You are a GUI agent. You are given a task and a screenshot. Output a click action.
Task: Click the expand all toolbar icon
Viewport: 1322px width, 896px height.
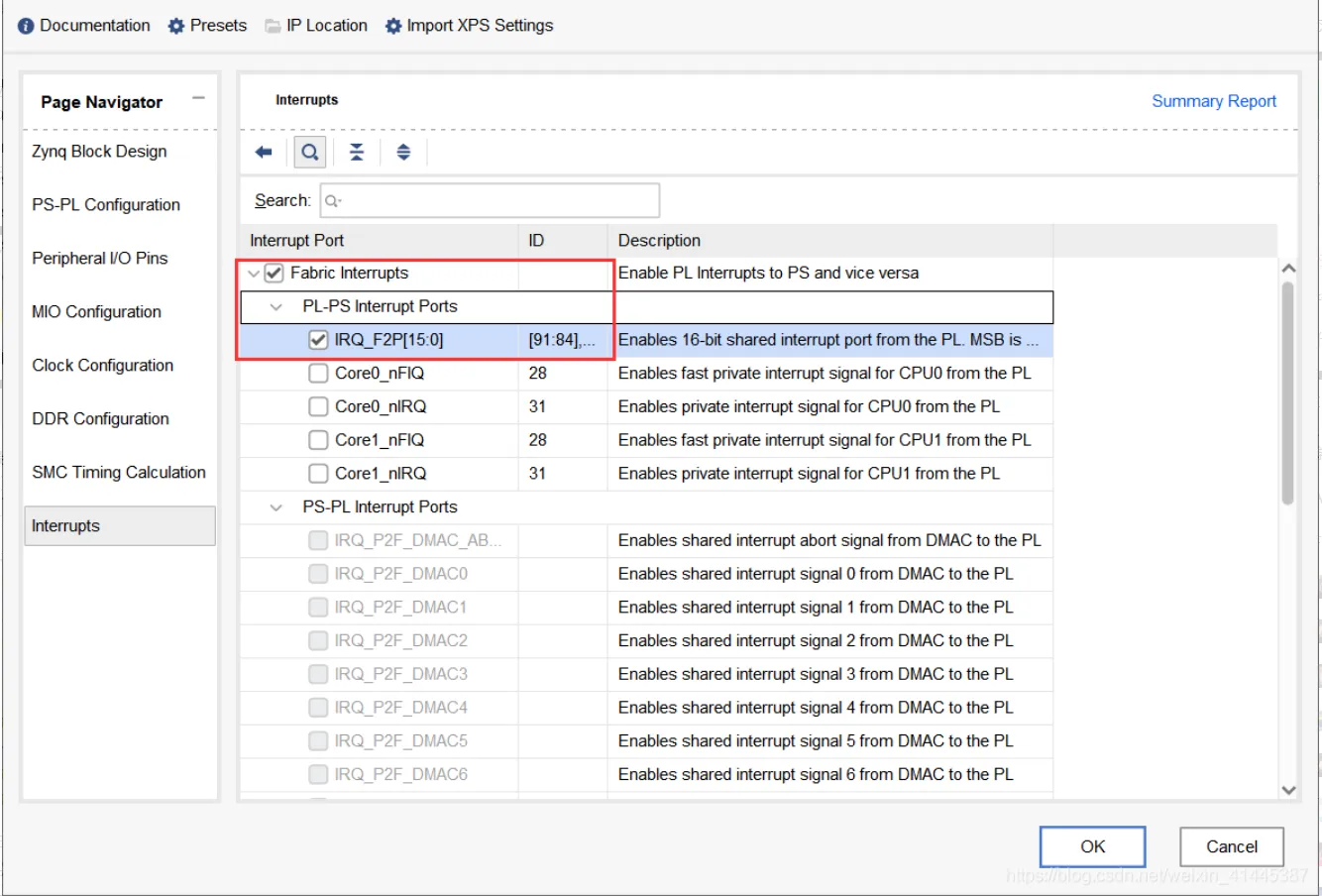coord(403,152)
